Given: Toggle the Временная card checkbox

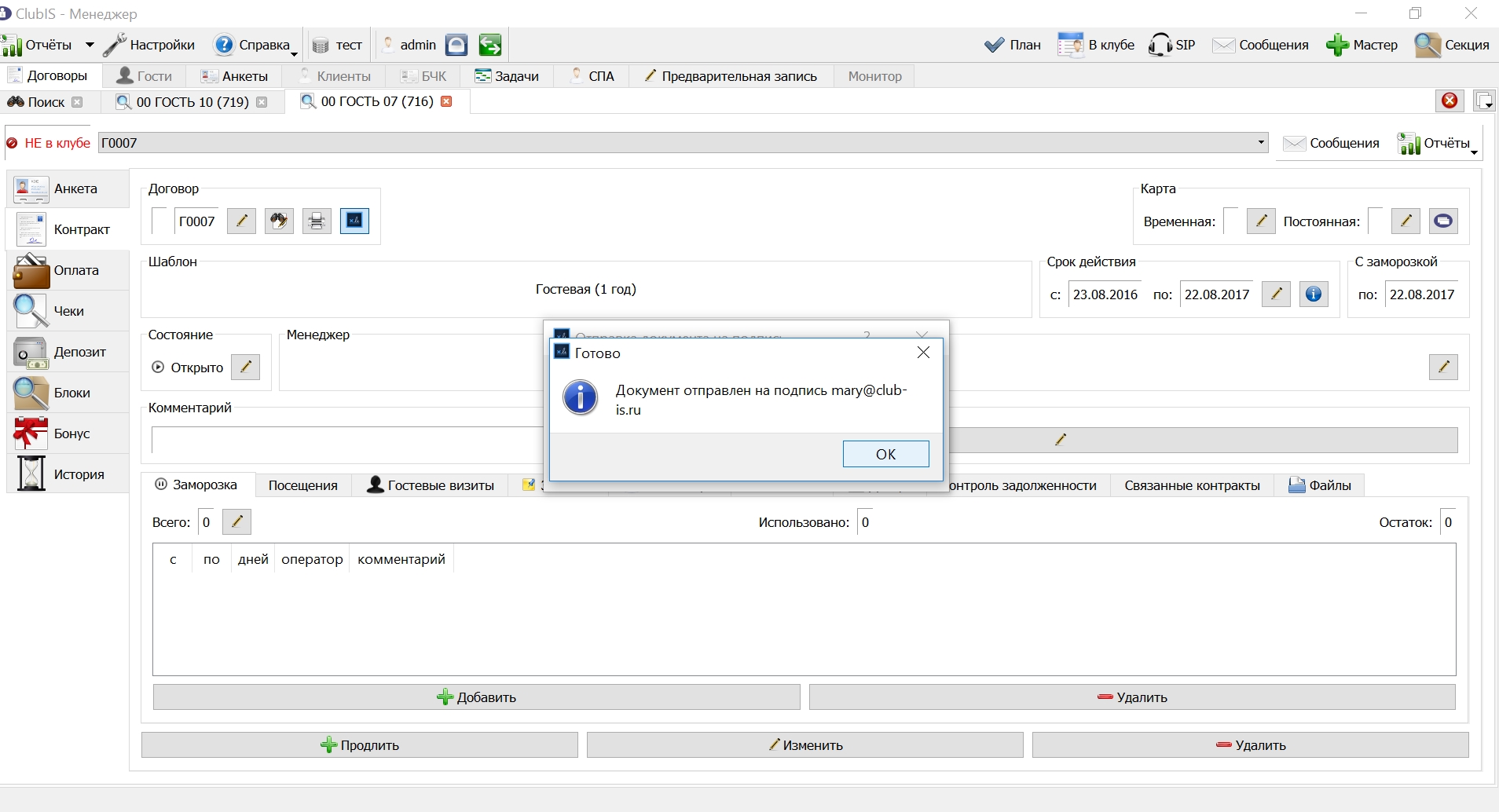Looking at the screenshot, I should tap(1231, 221).
